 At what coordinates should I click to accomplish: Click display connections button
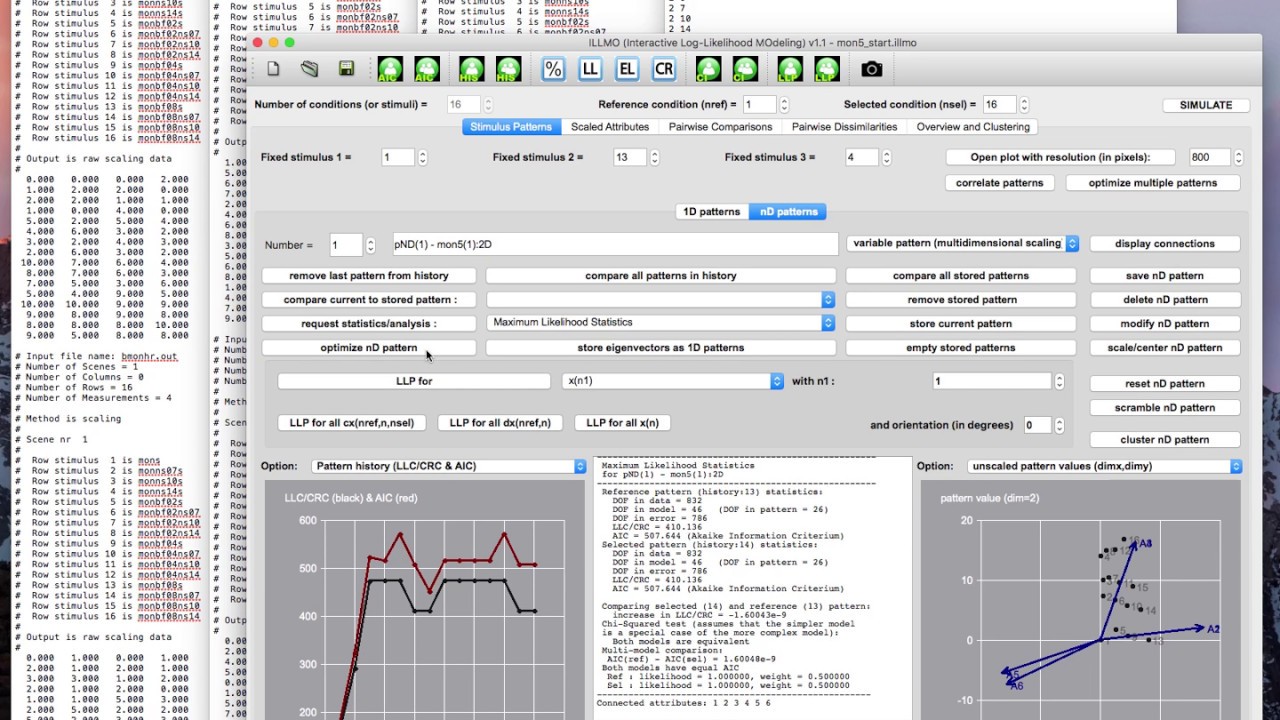1164,244
